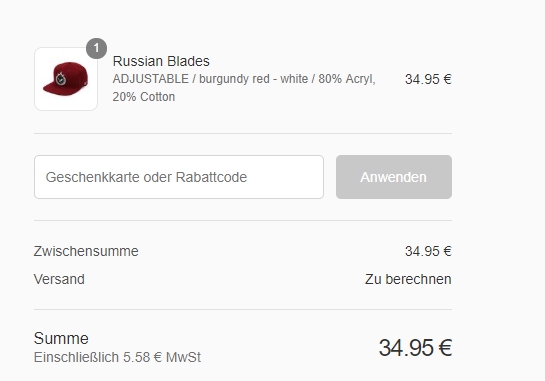The image size is (545, 381).
Task: Click the Summe label
Action: [61, 338]
